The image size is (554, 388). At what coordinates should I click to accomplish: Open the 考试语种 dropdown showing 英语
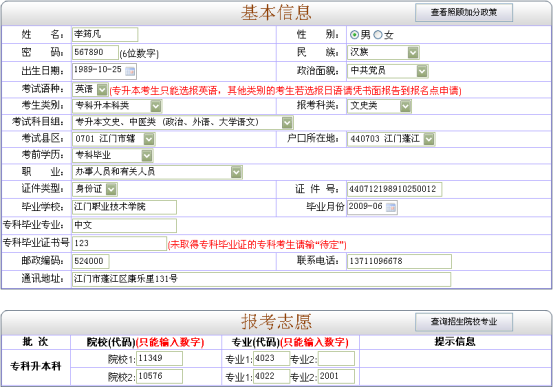click(x=90, y=89)
